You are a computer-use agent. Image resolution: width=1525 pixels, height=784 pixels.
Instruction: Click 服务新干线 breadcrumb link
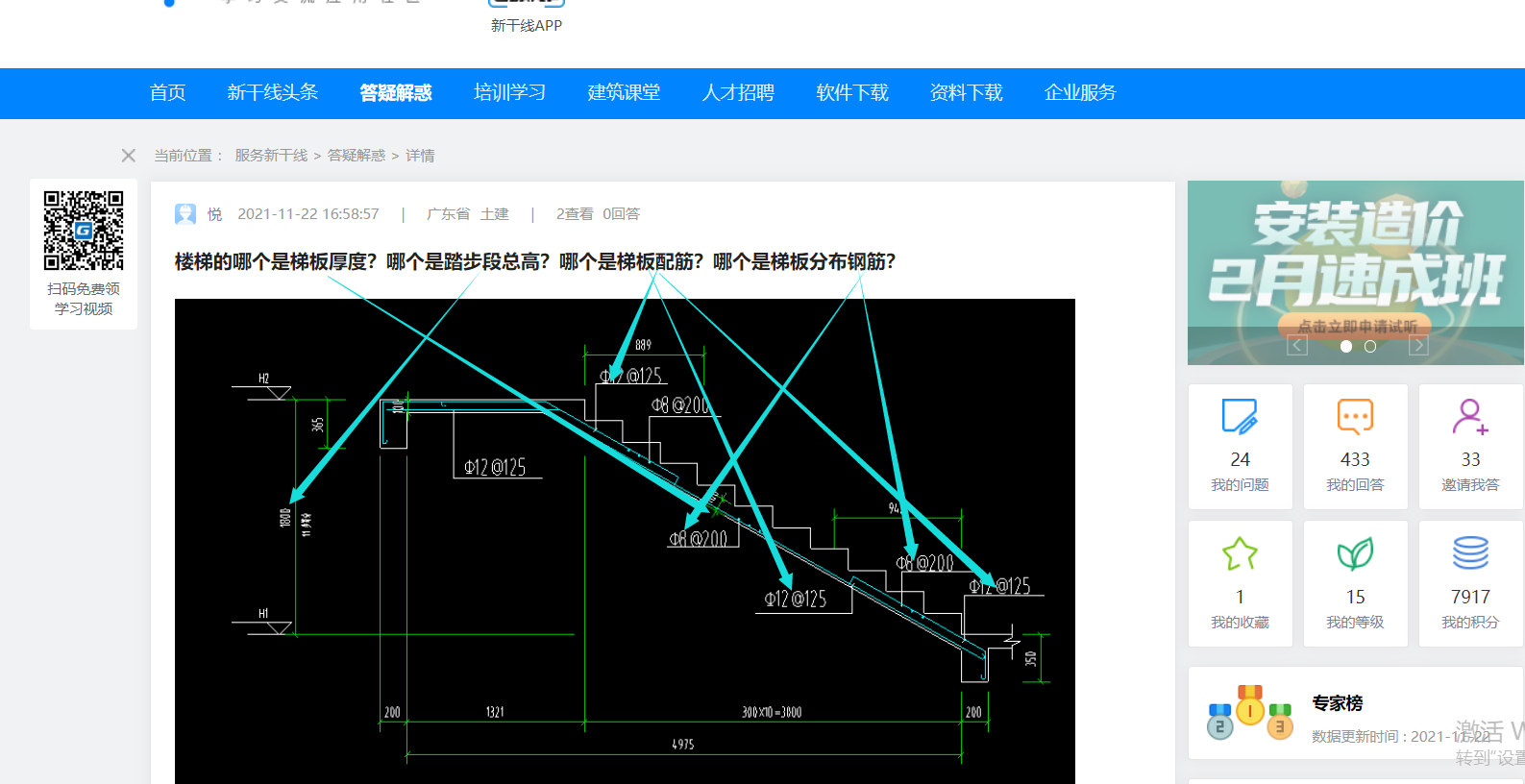(271, 156)
